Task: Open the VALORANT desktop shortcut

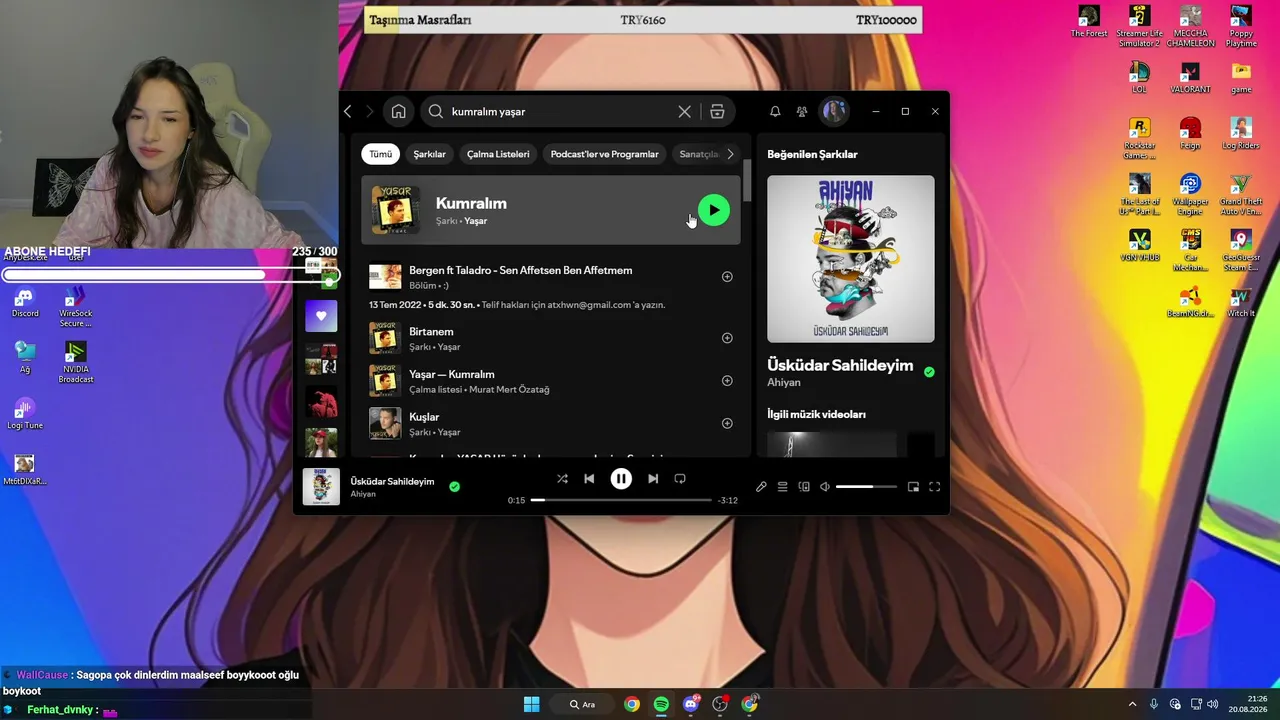Action: [1190, 78]
